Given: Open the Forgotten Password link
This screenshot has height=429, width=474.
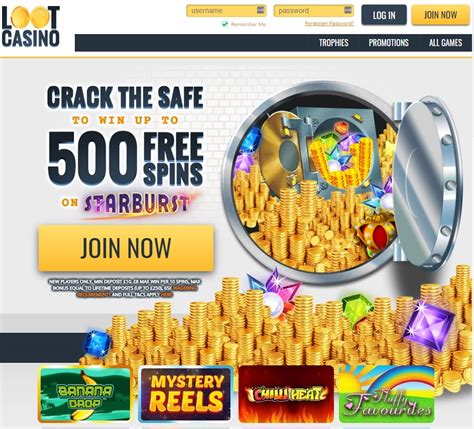Looking at the screenshot, I should [329, 23].
